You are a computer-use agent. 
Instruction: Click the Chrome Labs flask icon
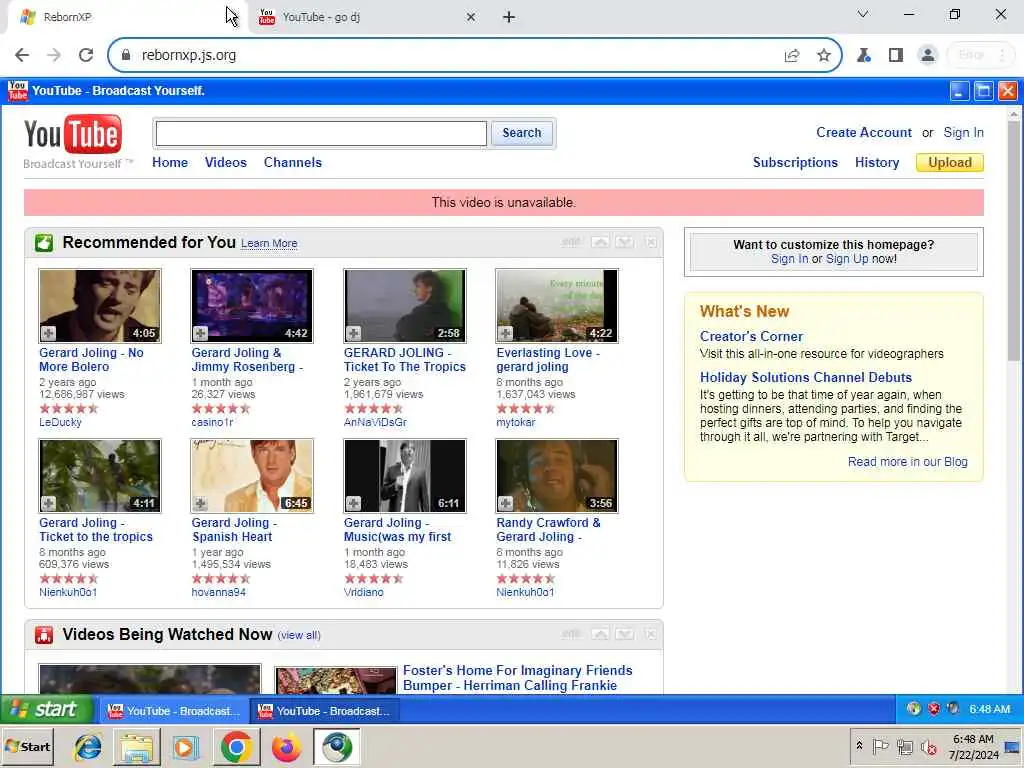coord(863,55)
